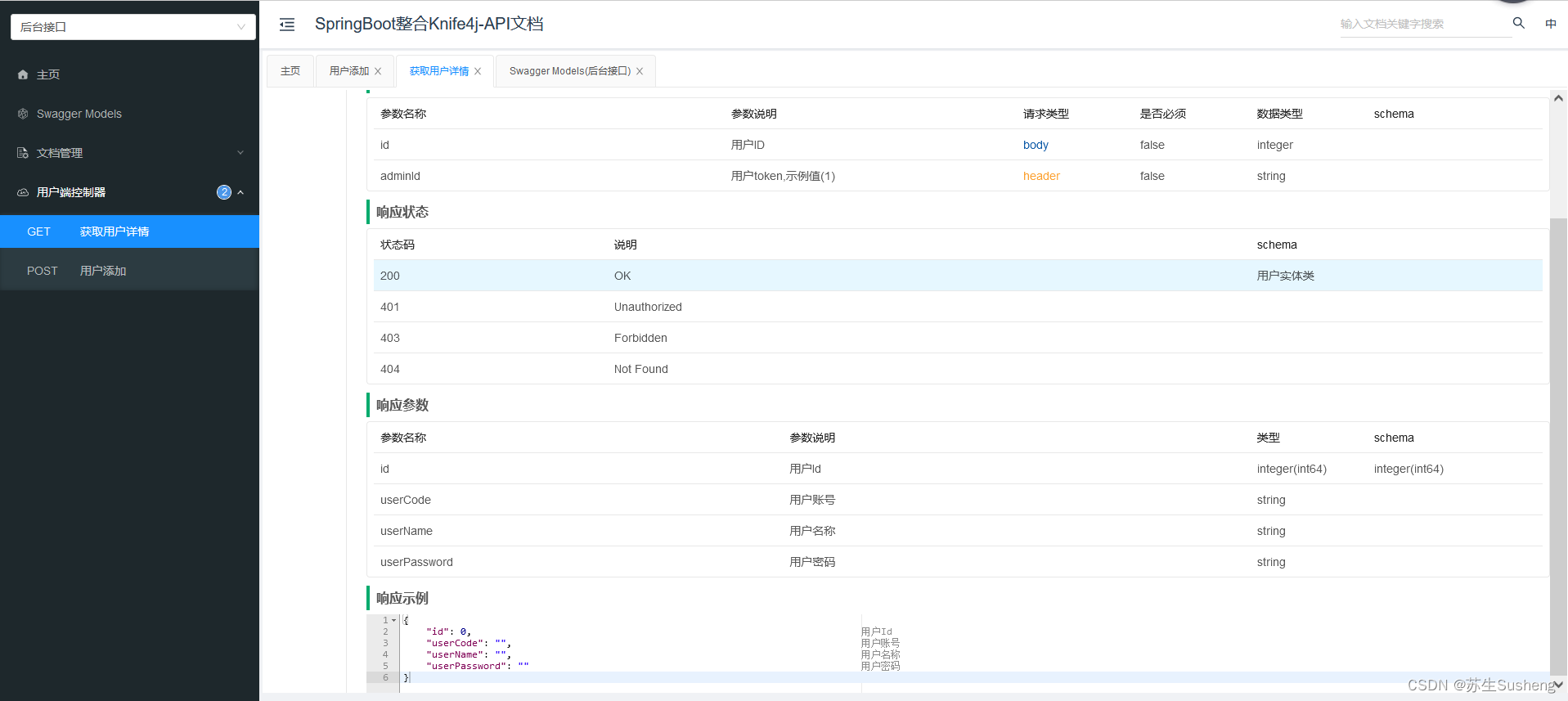The width and height of the screenshot is (1568, 701).
Task: Click the SpringBoot整合Knife4j-API文档 title
Action: coord(429,24)
